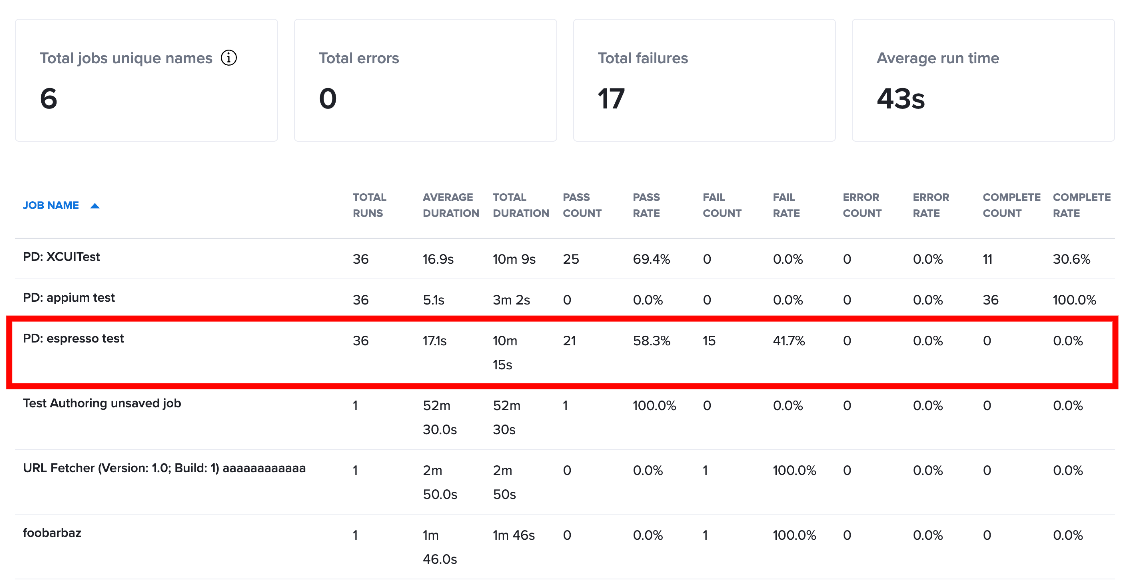Open the URL Fetcher job entry
This screenshot has width=1131, height=580.
pyautogui.click(x=164, y=468)
